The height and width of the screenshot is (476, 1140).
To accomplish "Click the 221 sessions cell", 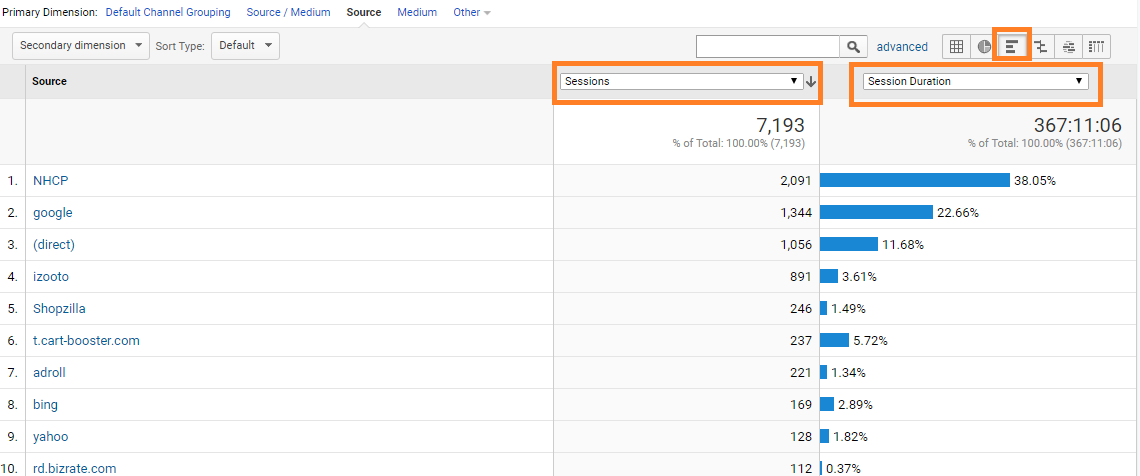I will pyautogui.click(x=800, y=373).
